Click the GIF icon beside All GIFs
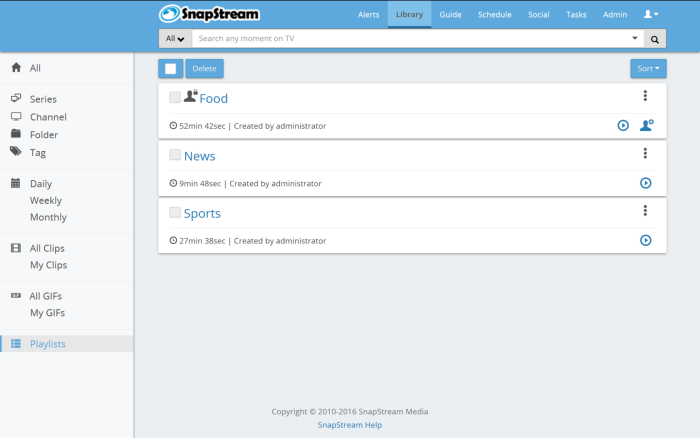This screenshot has width=700, height=438. (x=16, y=296)
